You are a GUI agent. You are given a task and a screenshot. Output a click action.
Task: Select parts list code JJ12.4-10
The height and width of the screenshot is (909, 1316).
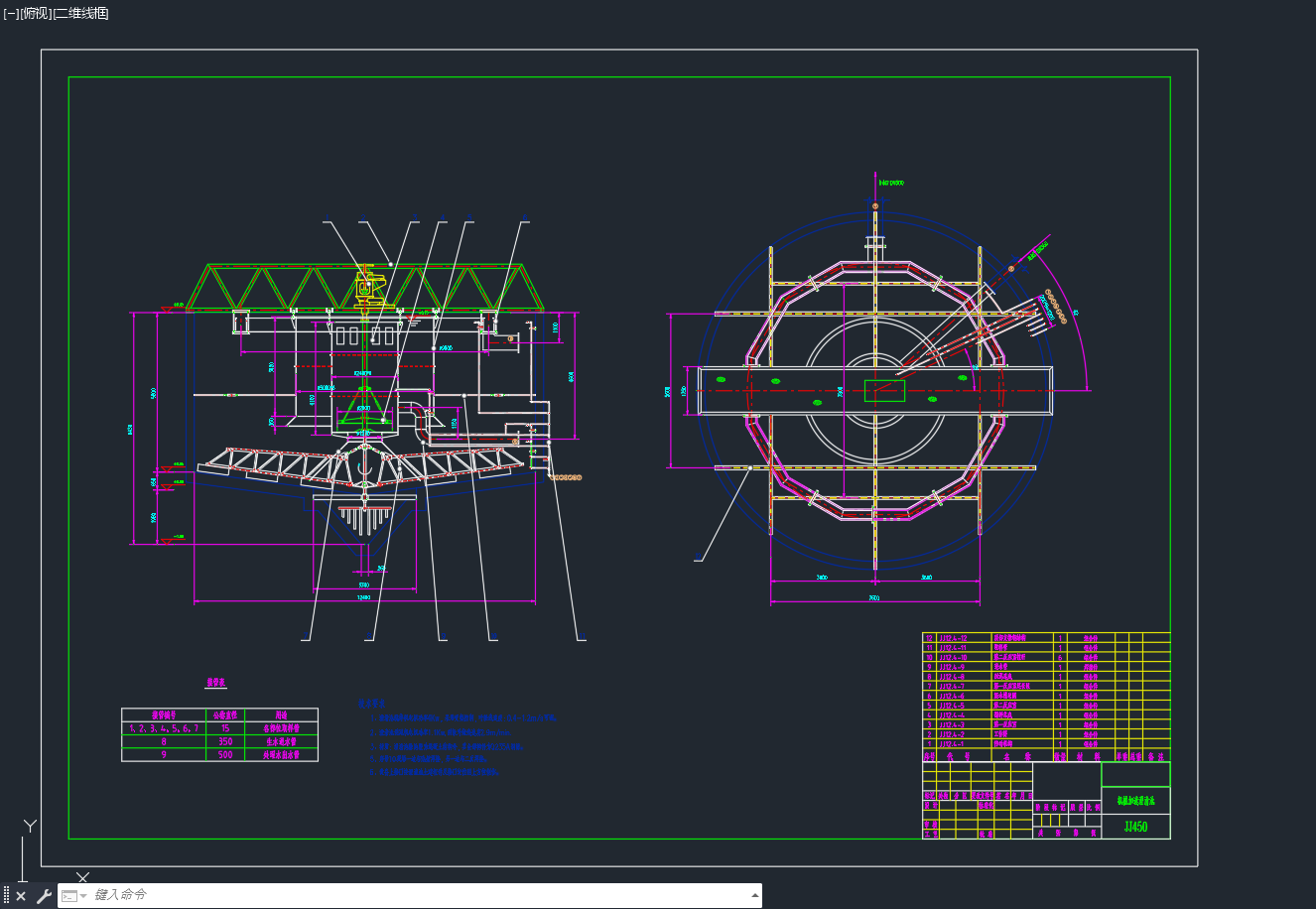click(952, 657)
